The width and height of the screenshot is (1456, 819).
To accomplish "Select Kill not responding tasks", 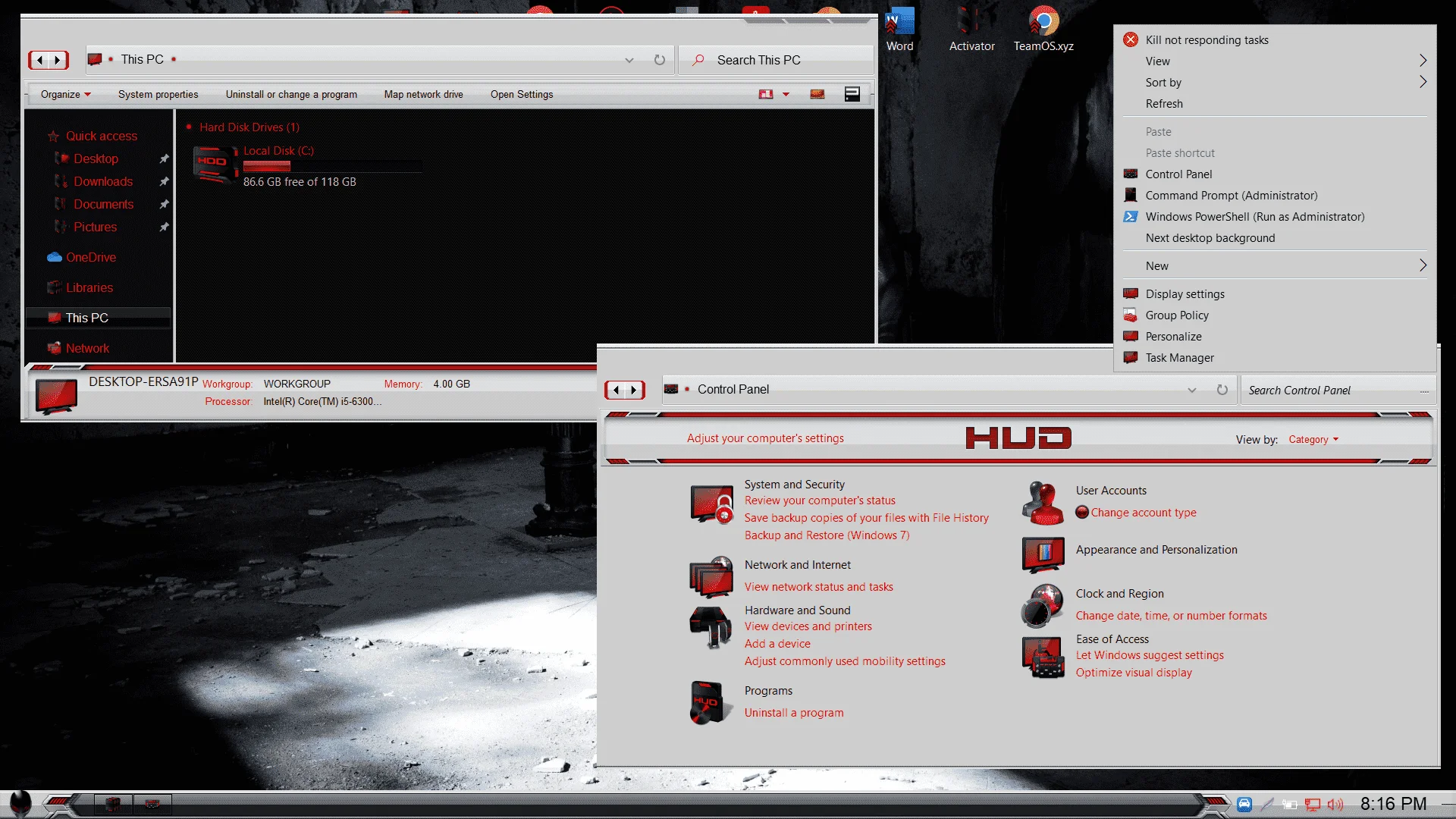I will pyautogui.click(x=1276, y=39).
